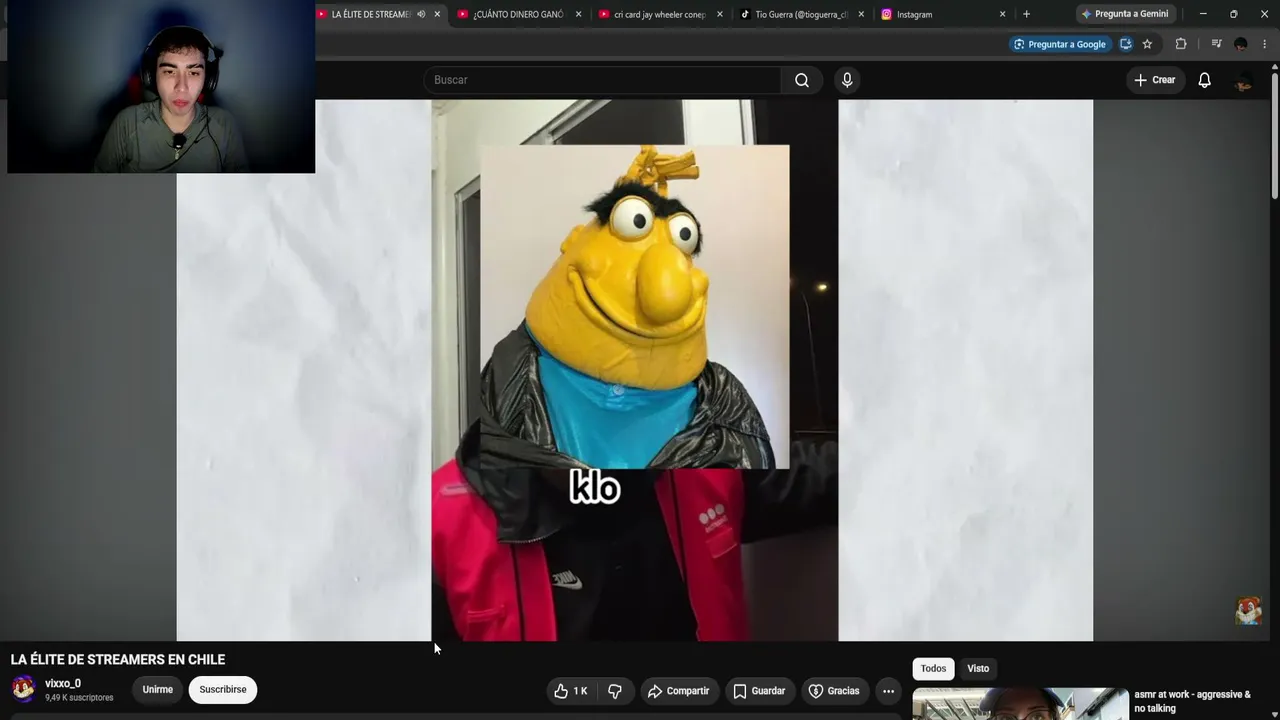This screenshot has height=720, width=1280.
Task: Open Chrome profile avatar in toolbar
Action: point(1241,44)
